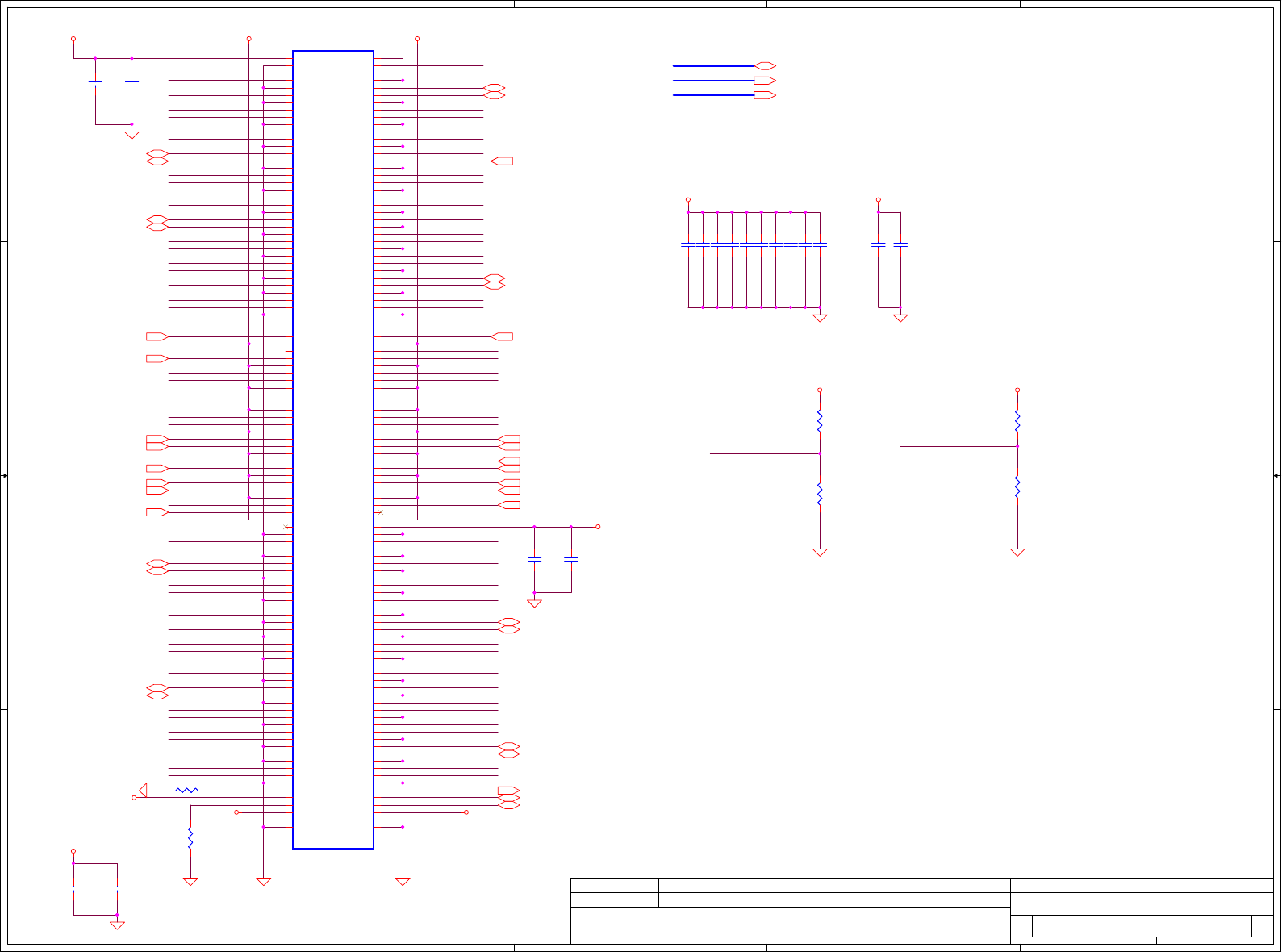
Task: Select the horizontal resistor left of the connector's bottom
Action: click(x=186, y=791)
